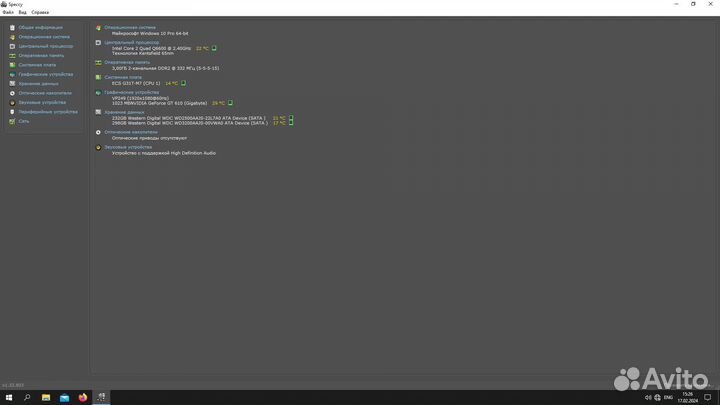Select Периферийные устройства in the sidebar
Viewport: 720px width, 405px height.
point(48,112)
